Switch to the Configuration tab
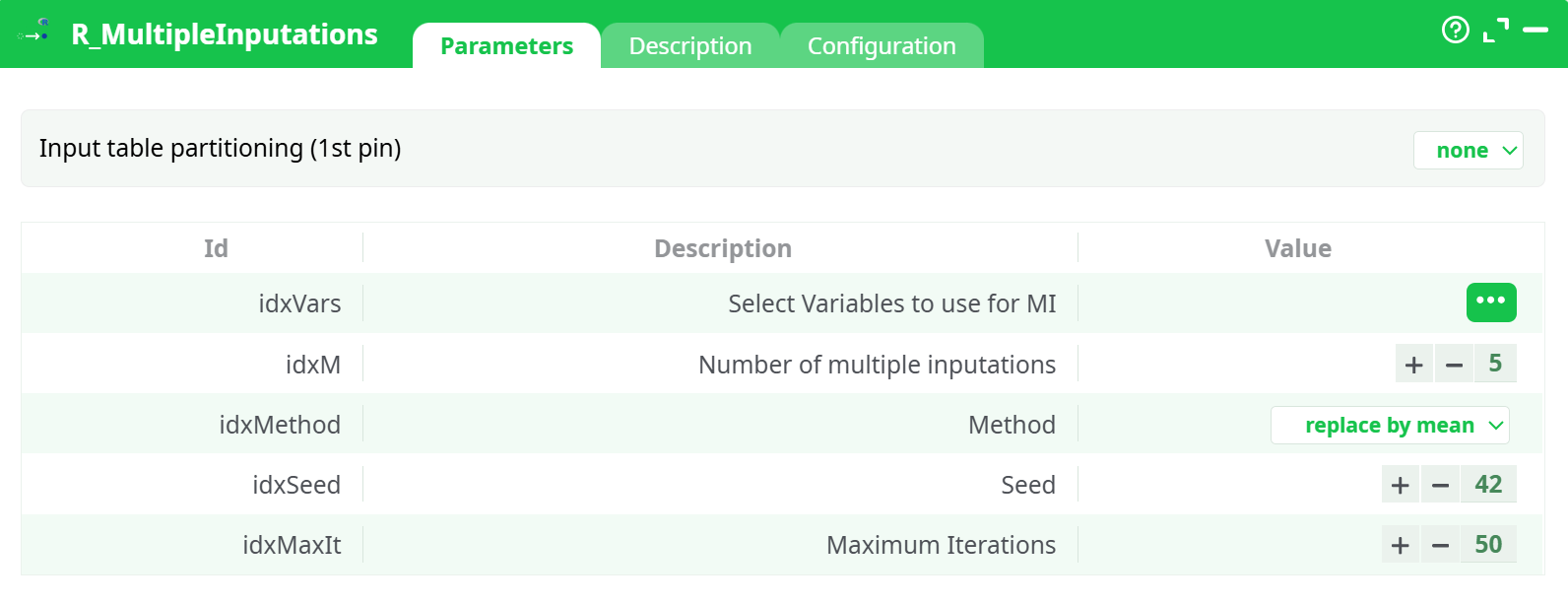1568x604 pixels. [882, 46]
